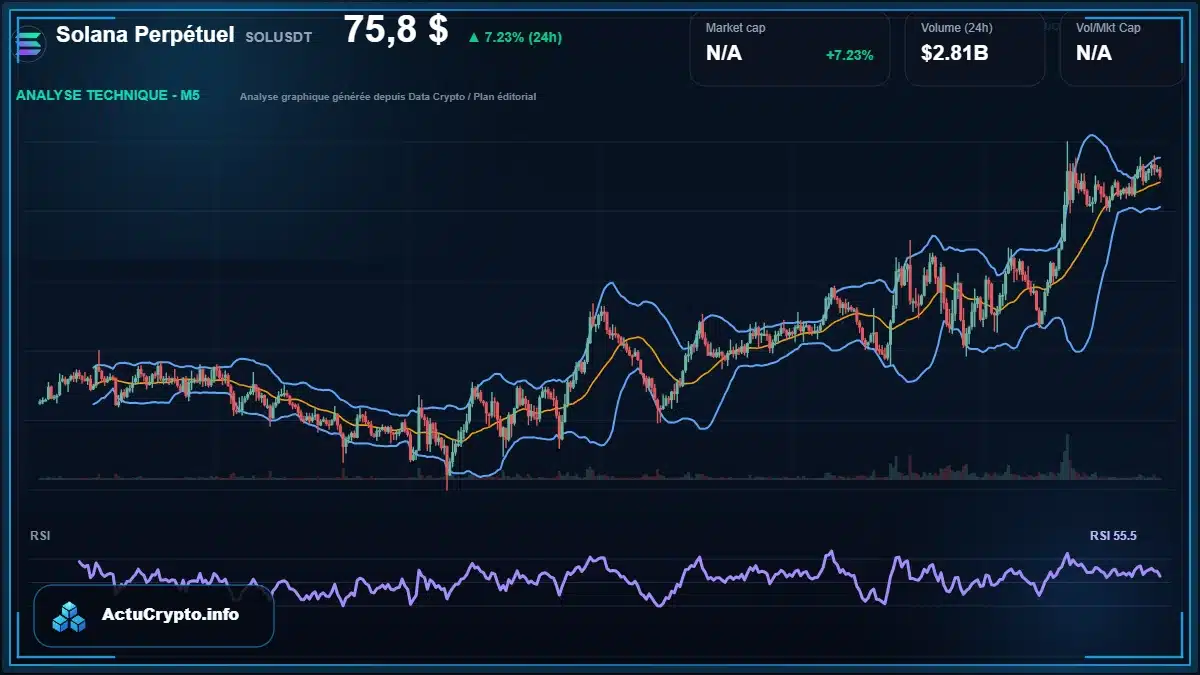Click the SOLUSDT ticker label
1200x675 pixels.
(x=278, y=37)
